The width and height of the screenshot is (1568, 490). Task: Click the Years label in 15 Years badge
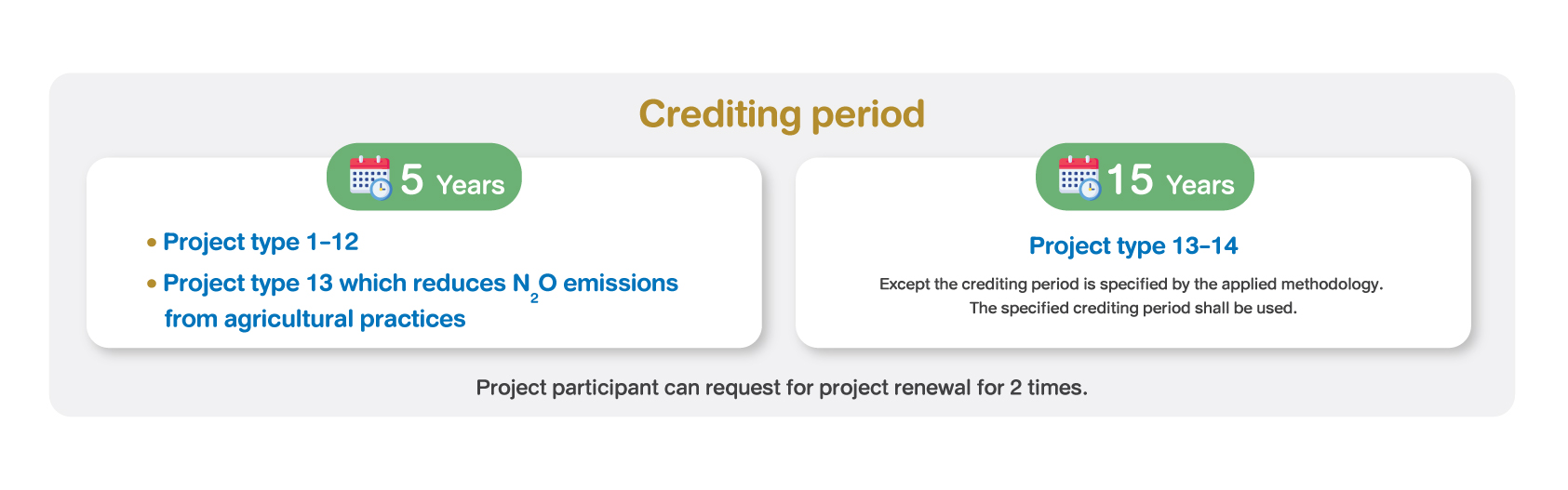(1200, 185)
